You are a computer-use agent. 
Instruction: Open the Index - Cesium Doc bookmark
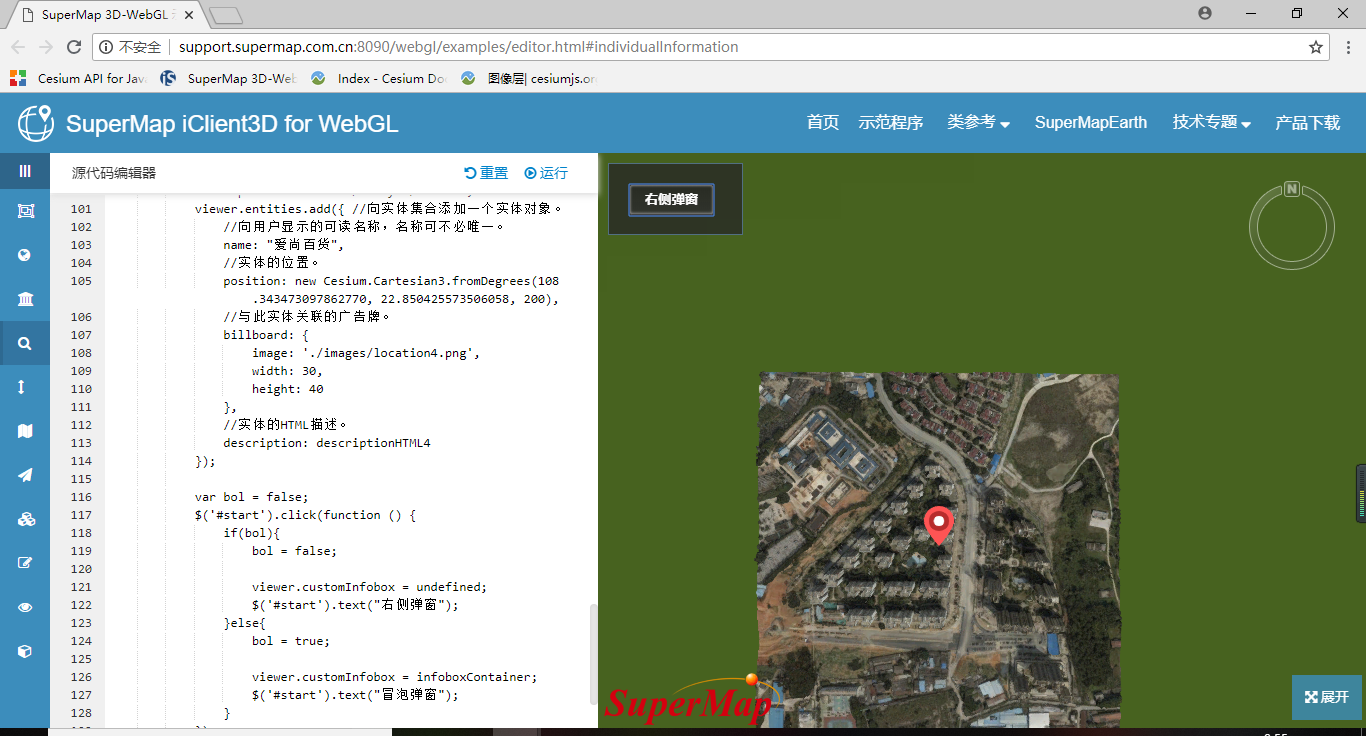click(x=380, y=78)
